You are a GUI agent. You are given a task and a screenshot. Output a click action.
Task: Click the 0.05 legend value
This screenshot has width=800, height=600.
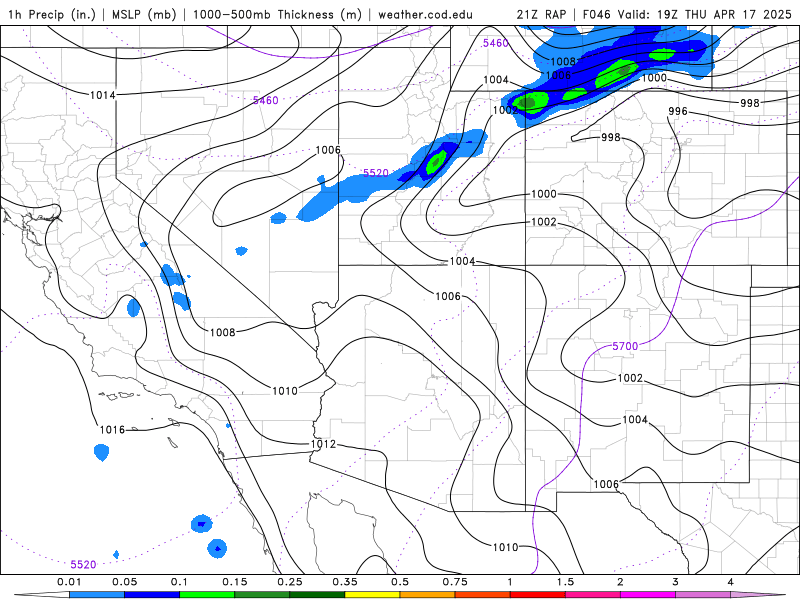point(124,582)
